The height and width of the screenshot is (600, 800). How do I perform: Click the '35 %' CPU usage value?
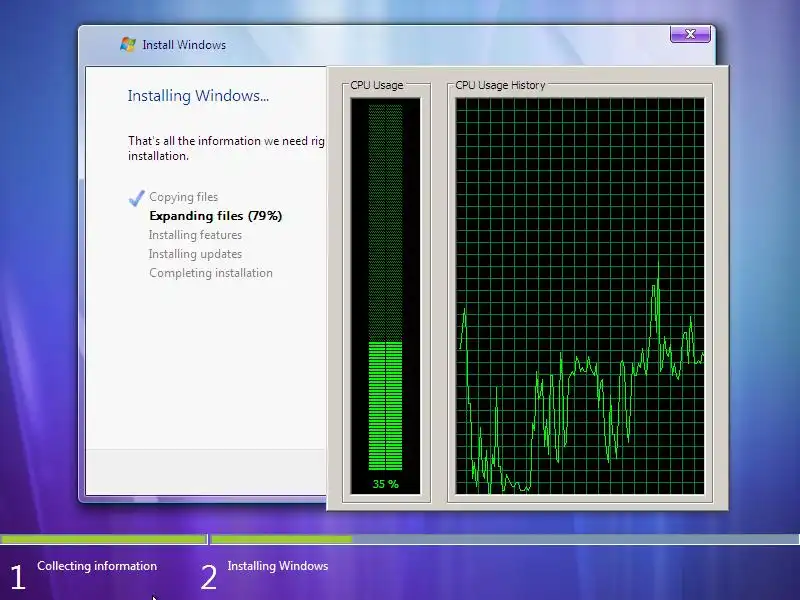click(386, 484)
